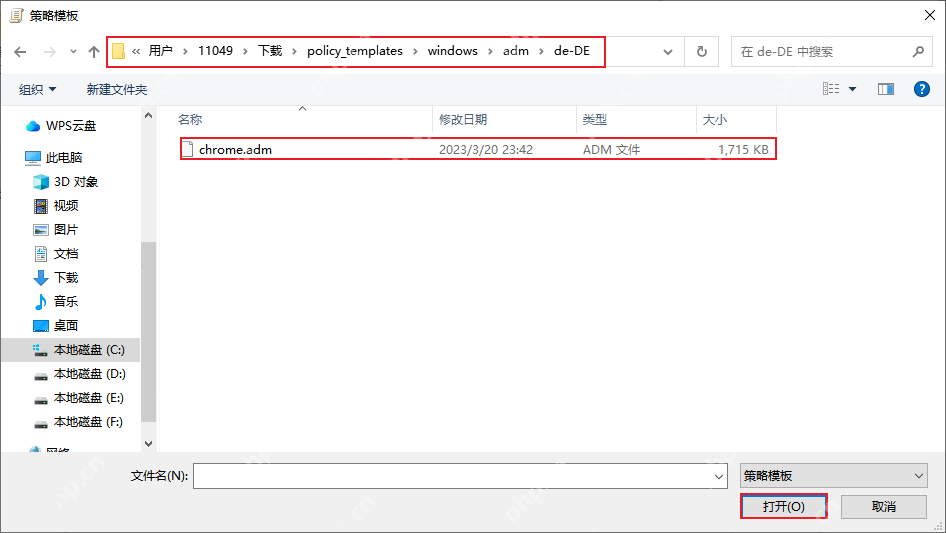Open the view options dropdown arrow
The width and height of the screenshot is (946, 533).
click(x=852, y=89)
